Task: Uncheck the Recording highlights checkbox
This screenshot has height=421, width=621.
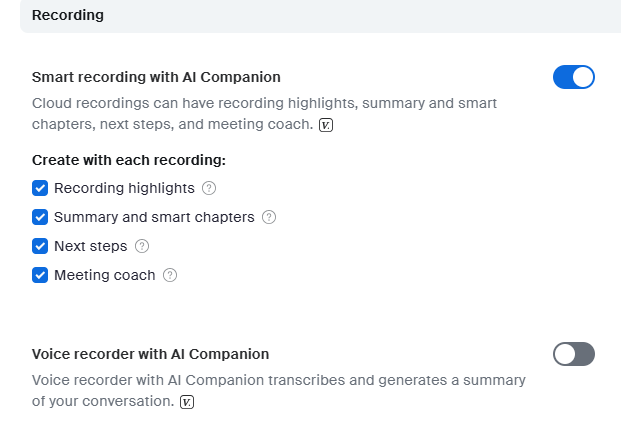Action: tap(40, 188)
